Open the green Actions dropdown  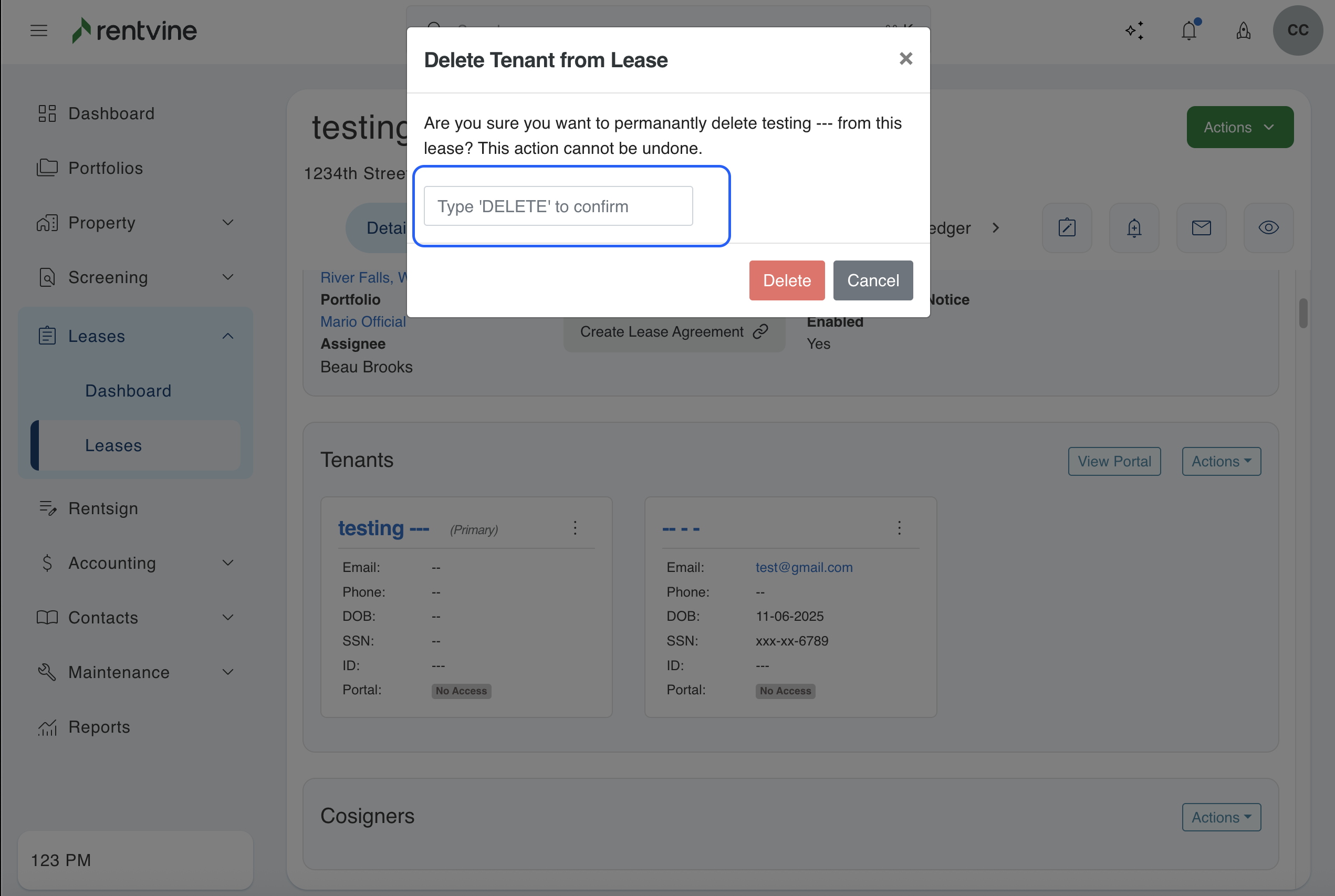click(1239, 127)
